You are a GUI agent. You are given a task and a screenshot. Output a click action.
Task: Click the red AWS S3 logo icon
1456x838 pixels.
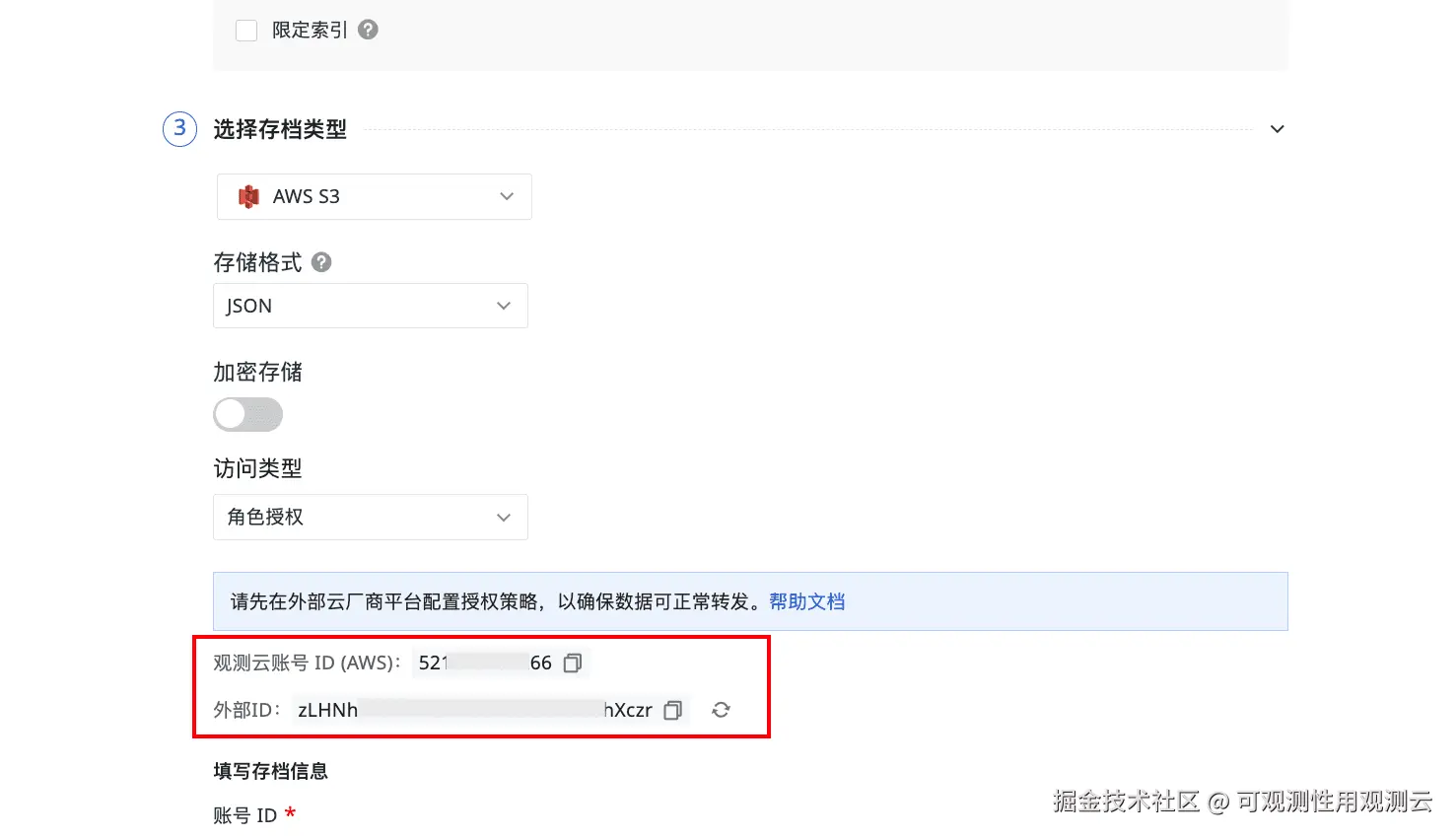click(x=248, y=196)
